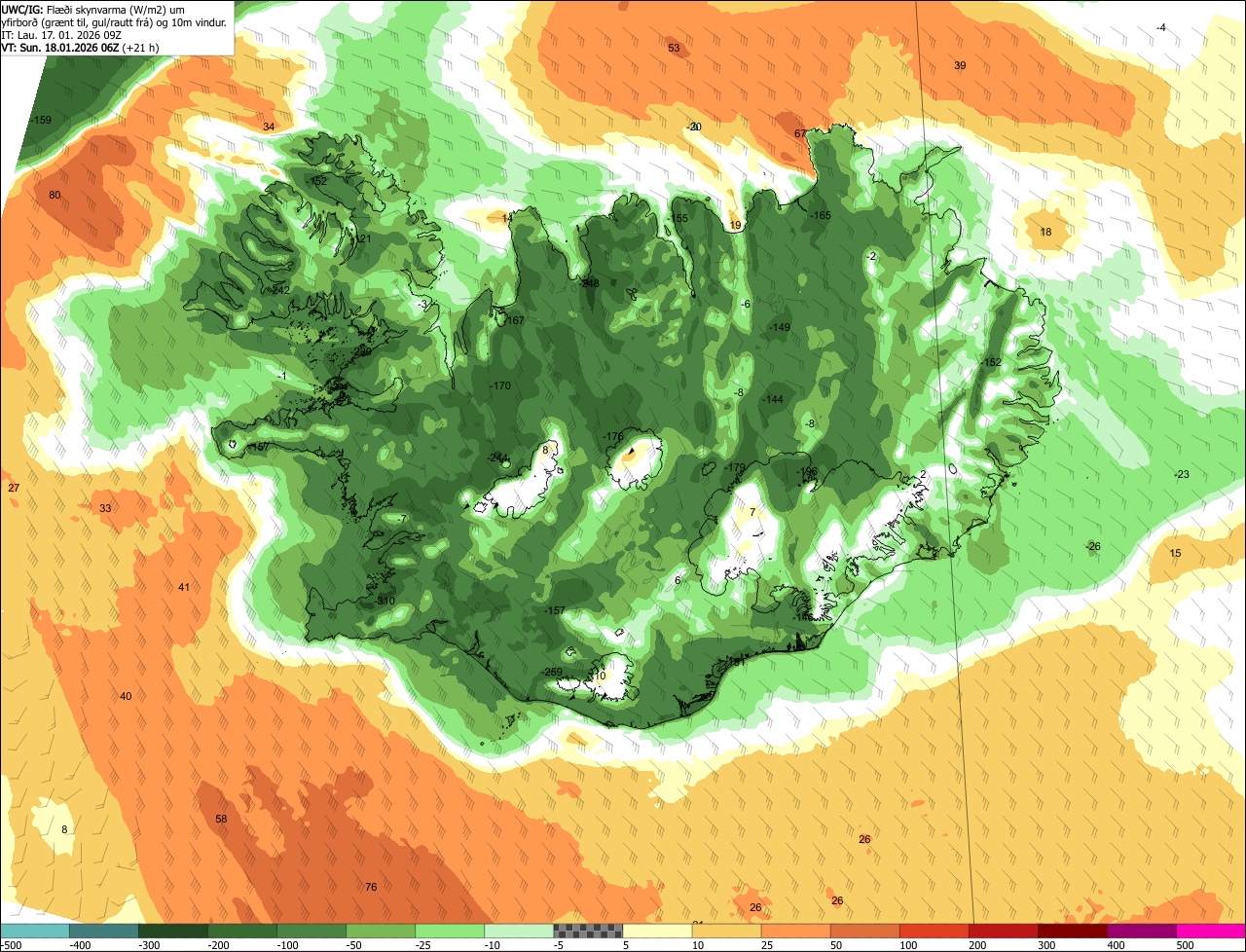1246x952 pixels.
Task: Click the 'UWC/IG: Flæði skynvarma' title line
Action: tap(93, 9)
